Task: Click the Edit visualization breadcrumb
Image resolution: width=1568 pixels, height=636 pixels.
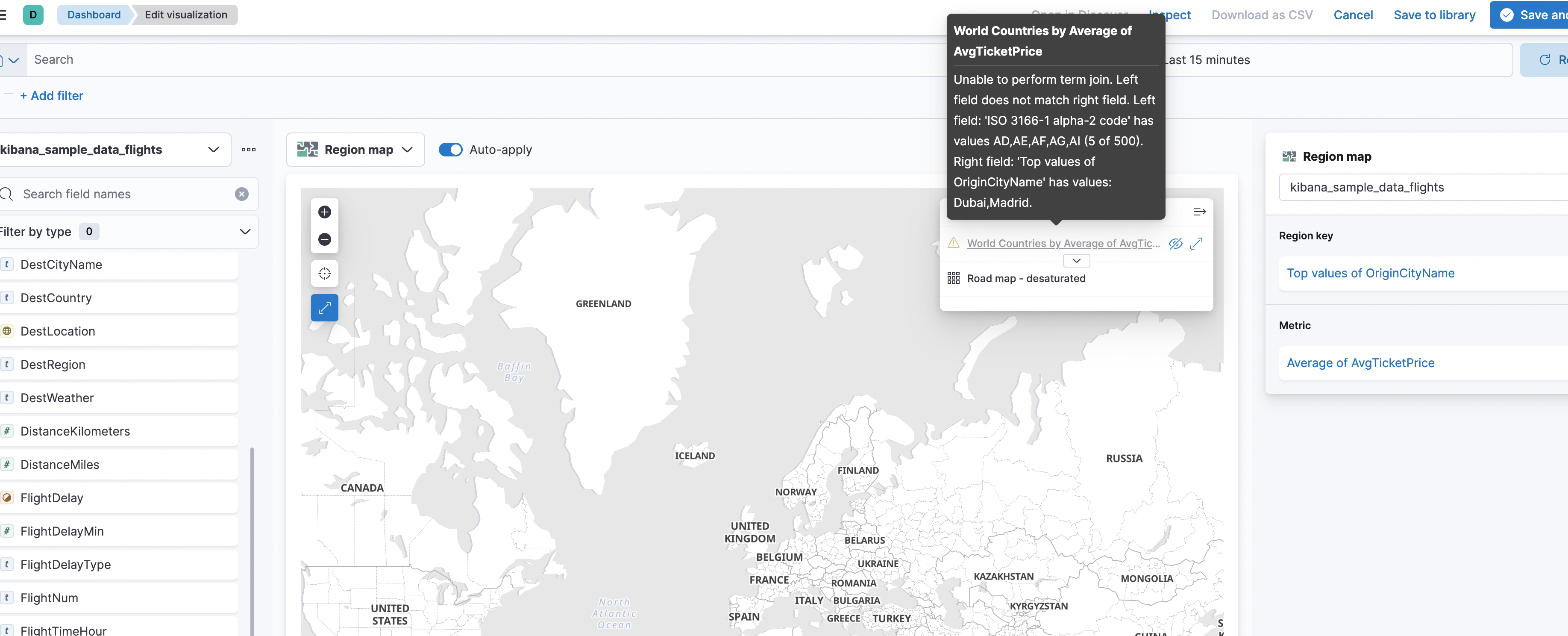Action: pos(186,15)
